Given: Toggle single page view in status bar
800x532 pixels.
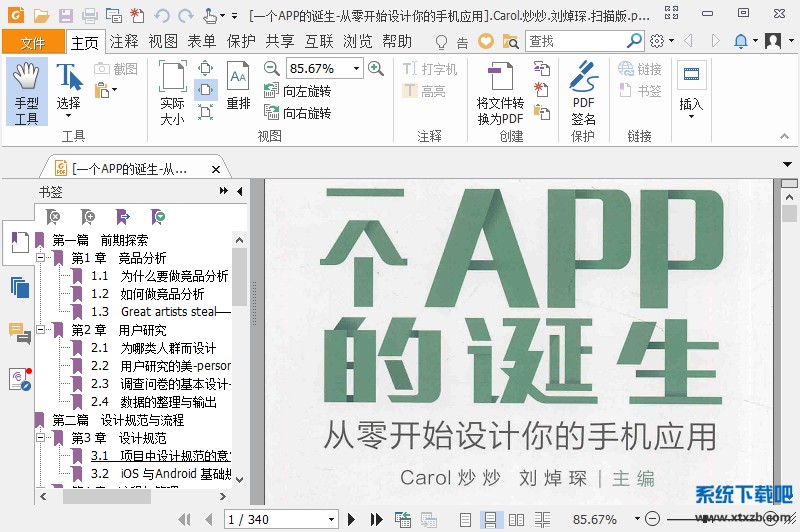Looking at the screenshot, I should (x=465, y=519).
